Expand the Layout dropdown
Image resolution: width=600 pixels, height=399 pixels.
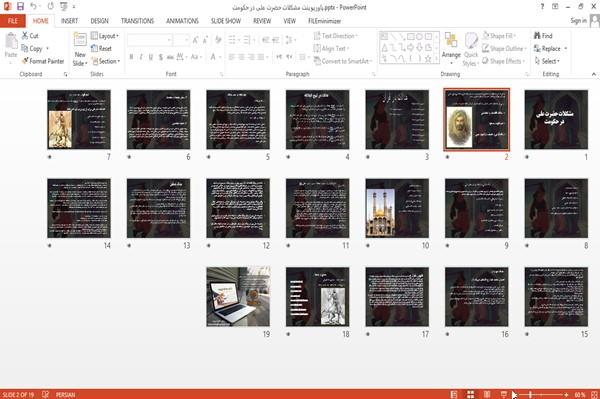105,36
